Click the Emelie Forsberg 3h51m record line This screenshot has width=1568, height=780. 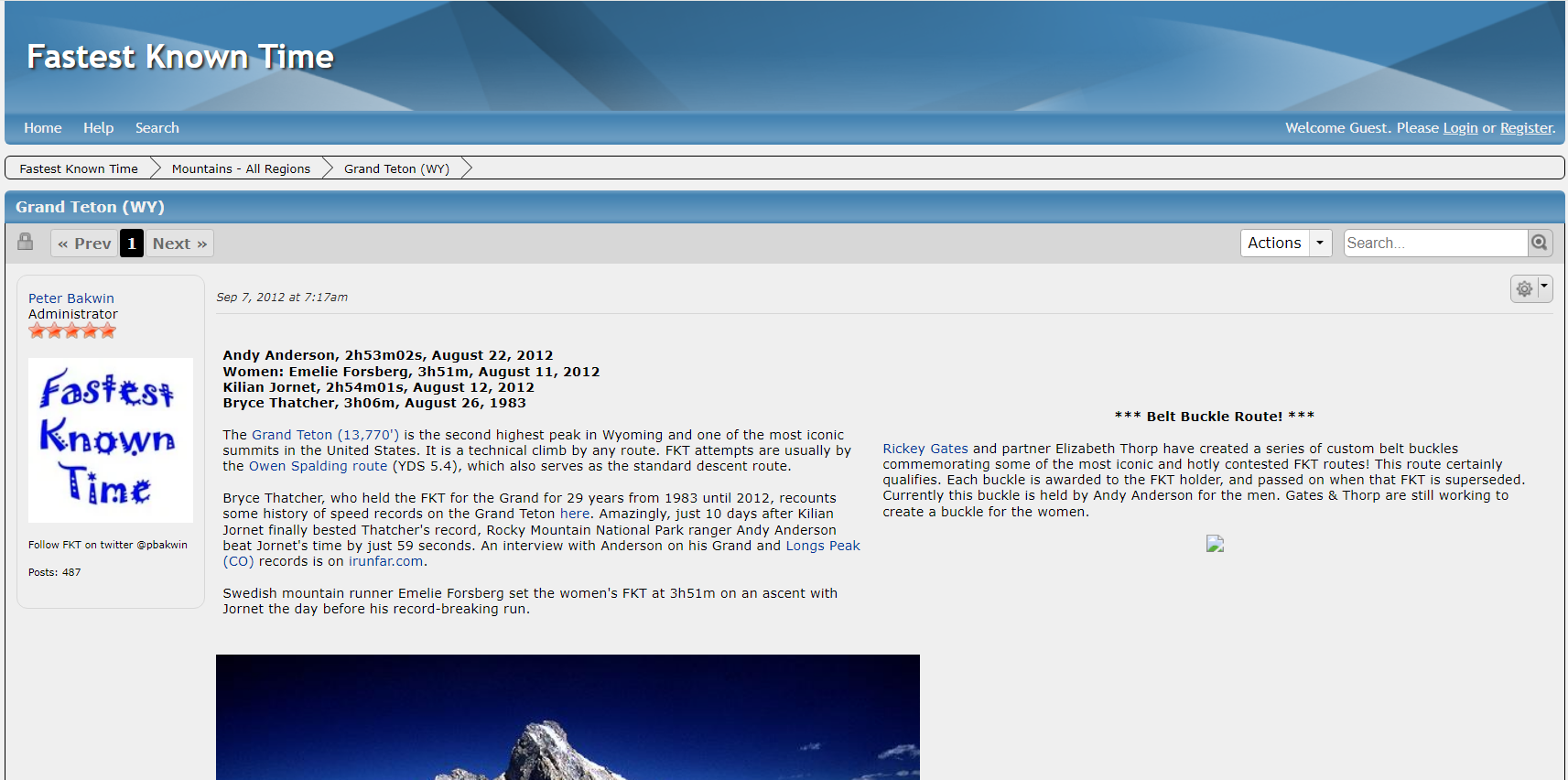(x=412, y=372)
